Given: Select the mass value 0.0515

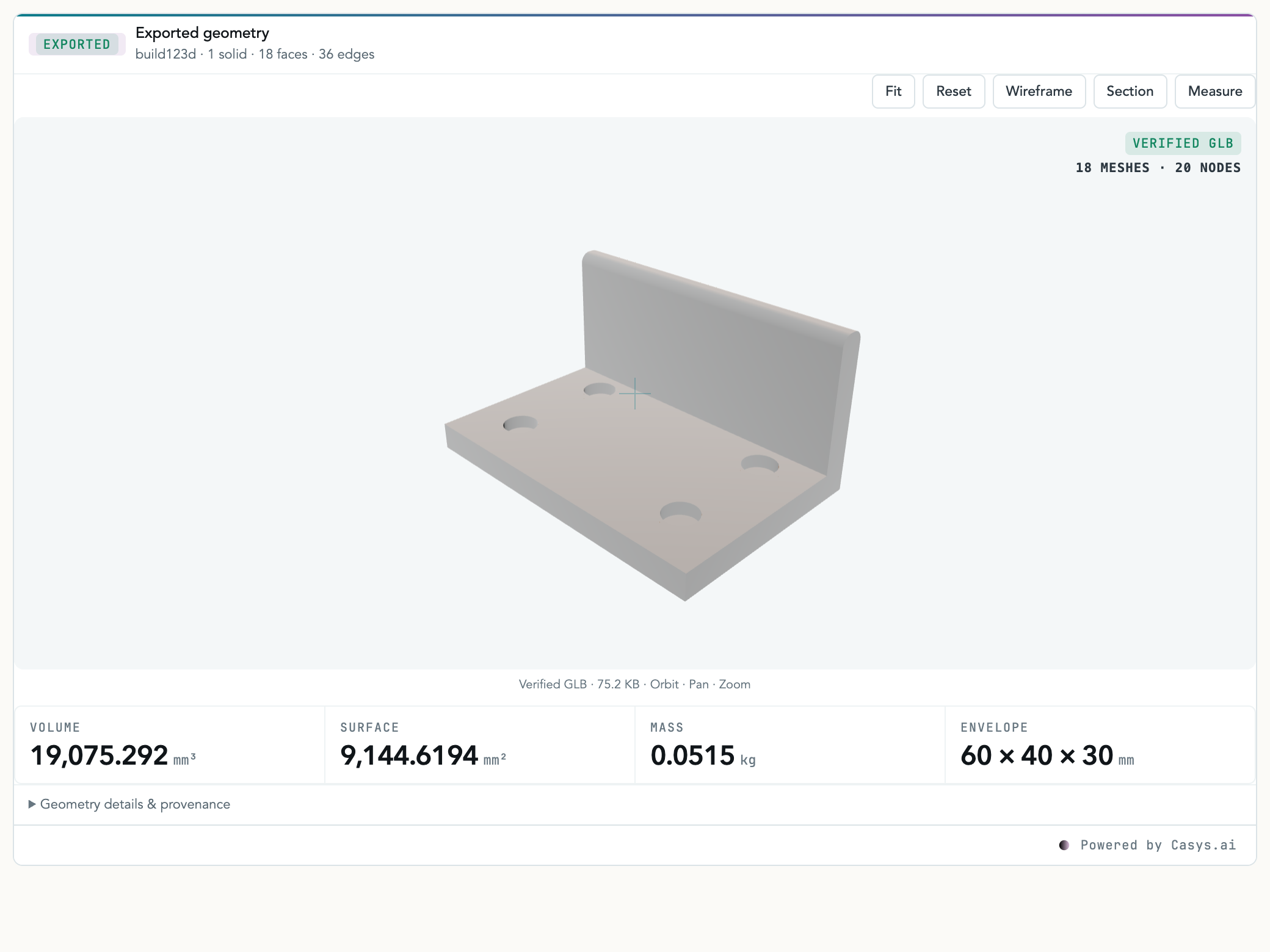Looking at the screenshot, I should (x=692, y=755).
